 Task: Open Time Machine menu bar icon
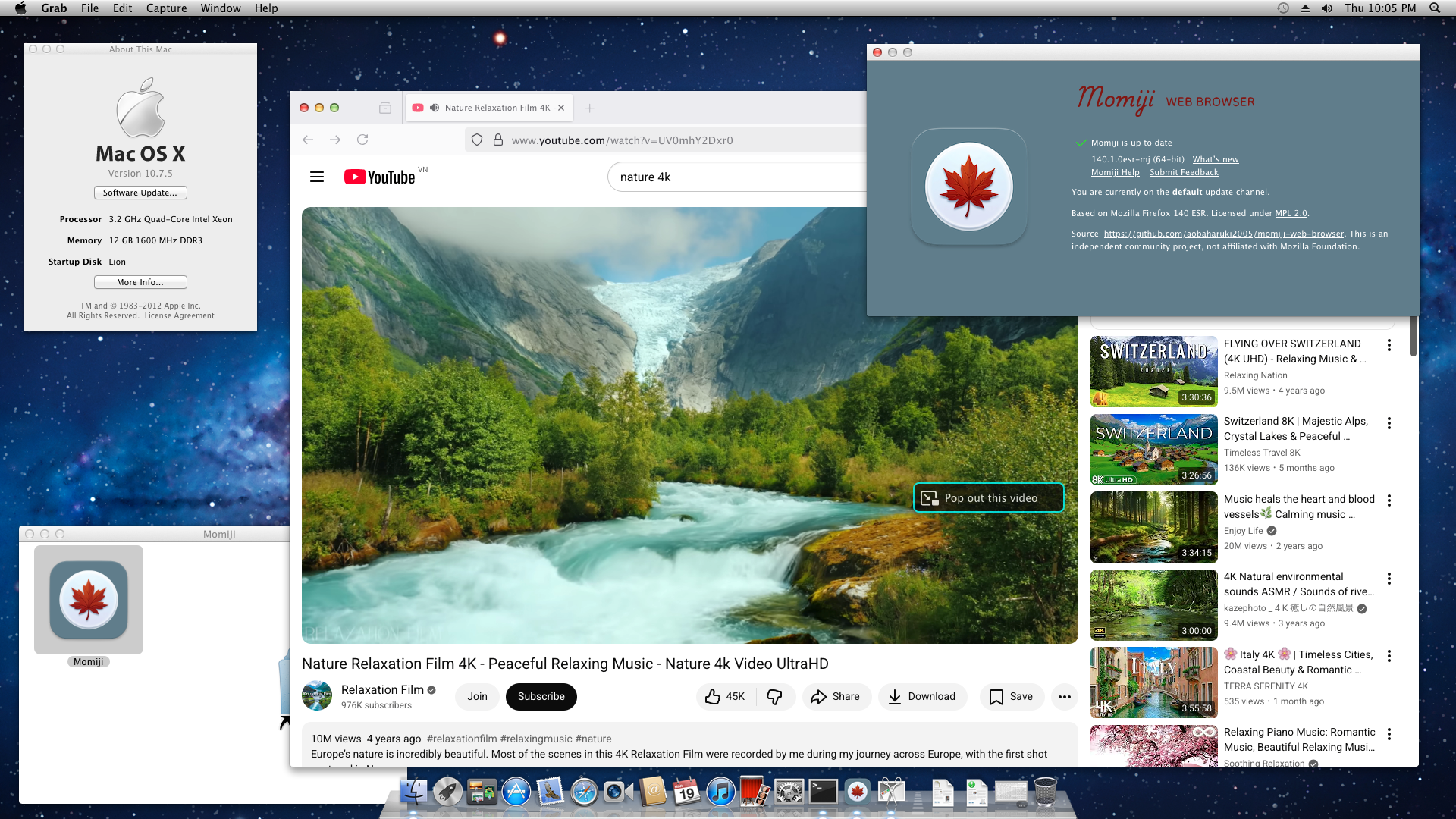[x=1283, y=8]
